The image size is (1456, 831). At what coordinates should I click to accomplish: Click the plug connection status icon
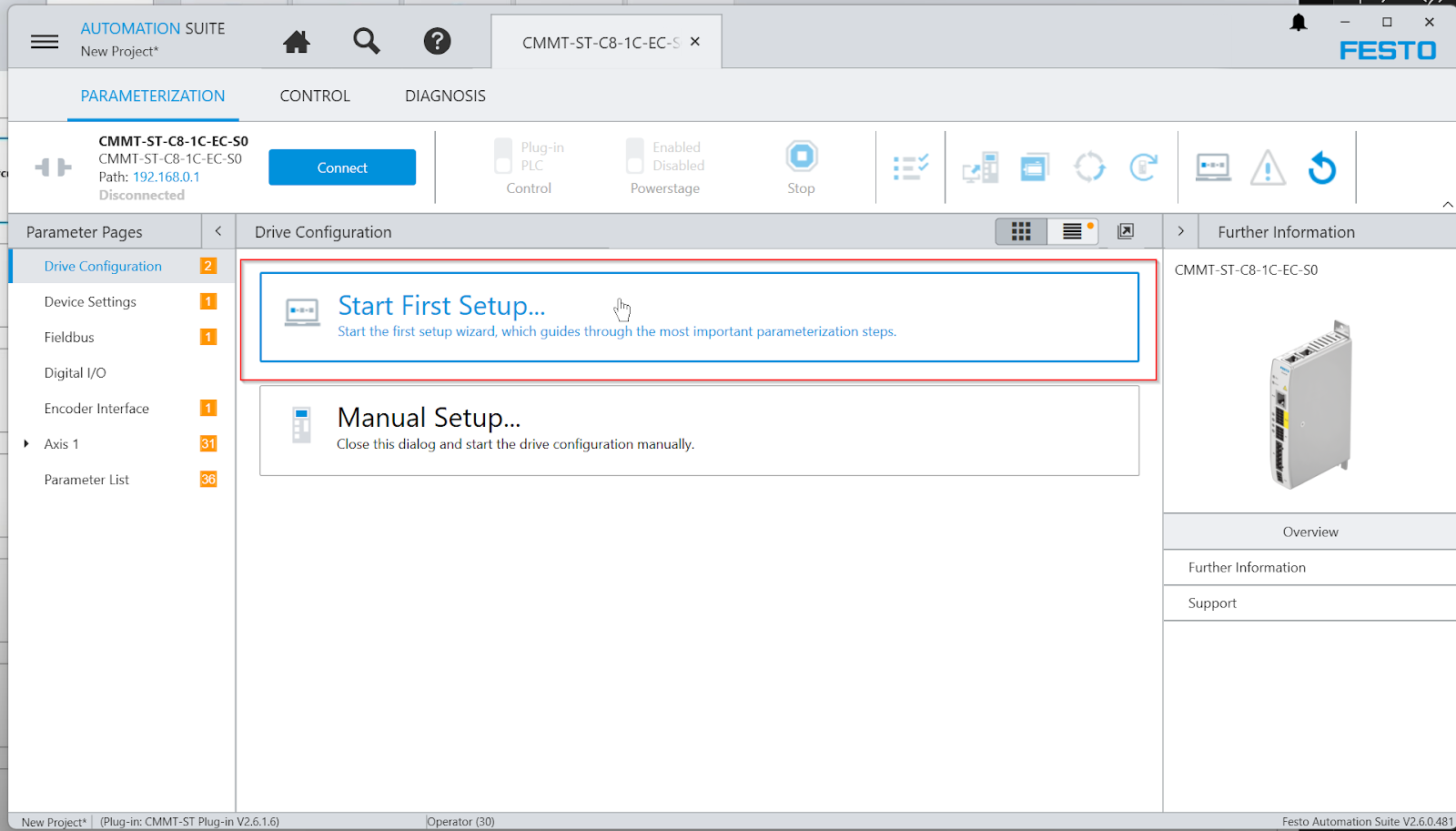coord(53,167)
